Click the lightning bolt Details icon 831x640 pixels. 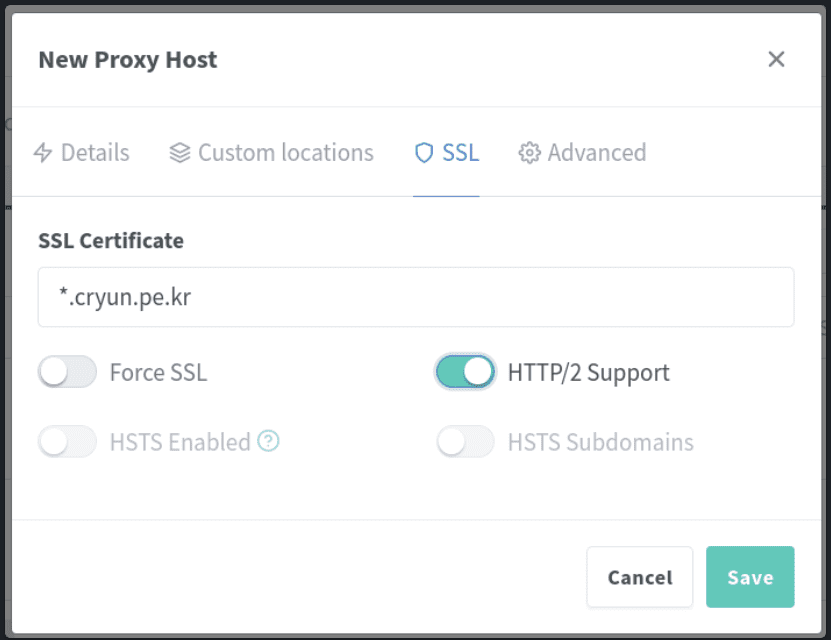pyautogui.click(x=43, y=153)
